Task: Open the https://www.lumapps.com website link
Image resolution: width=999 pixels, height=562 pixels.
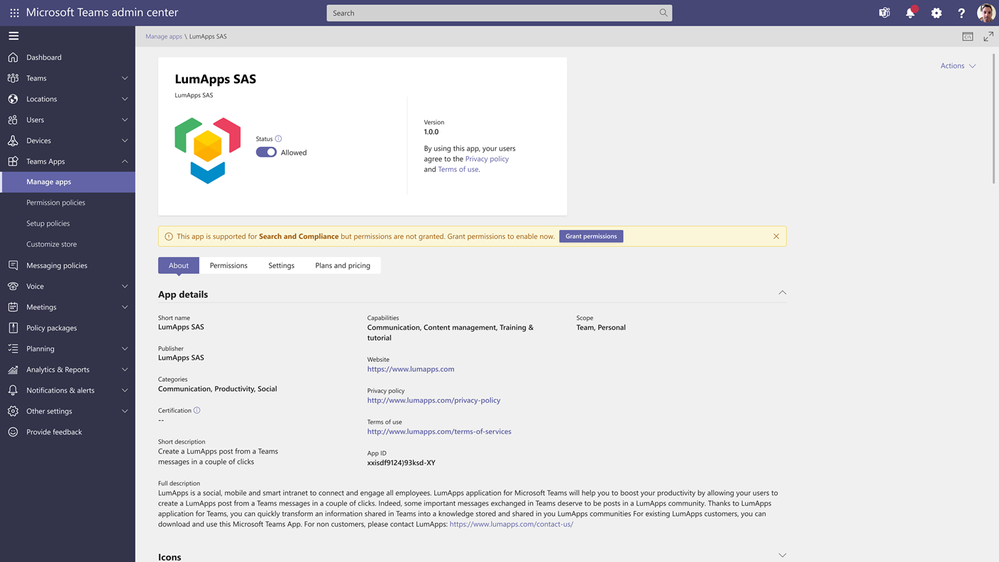Action: coord(410,369)
